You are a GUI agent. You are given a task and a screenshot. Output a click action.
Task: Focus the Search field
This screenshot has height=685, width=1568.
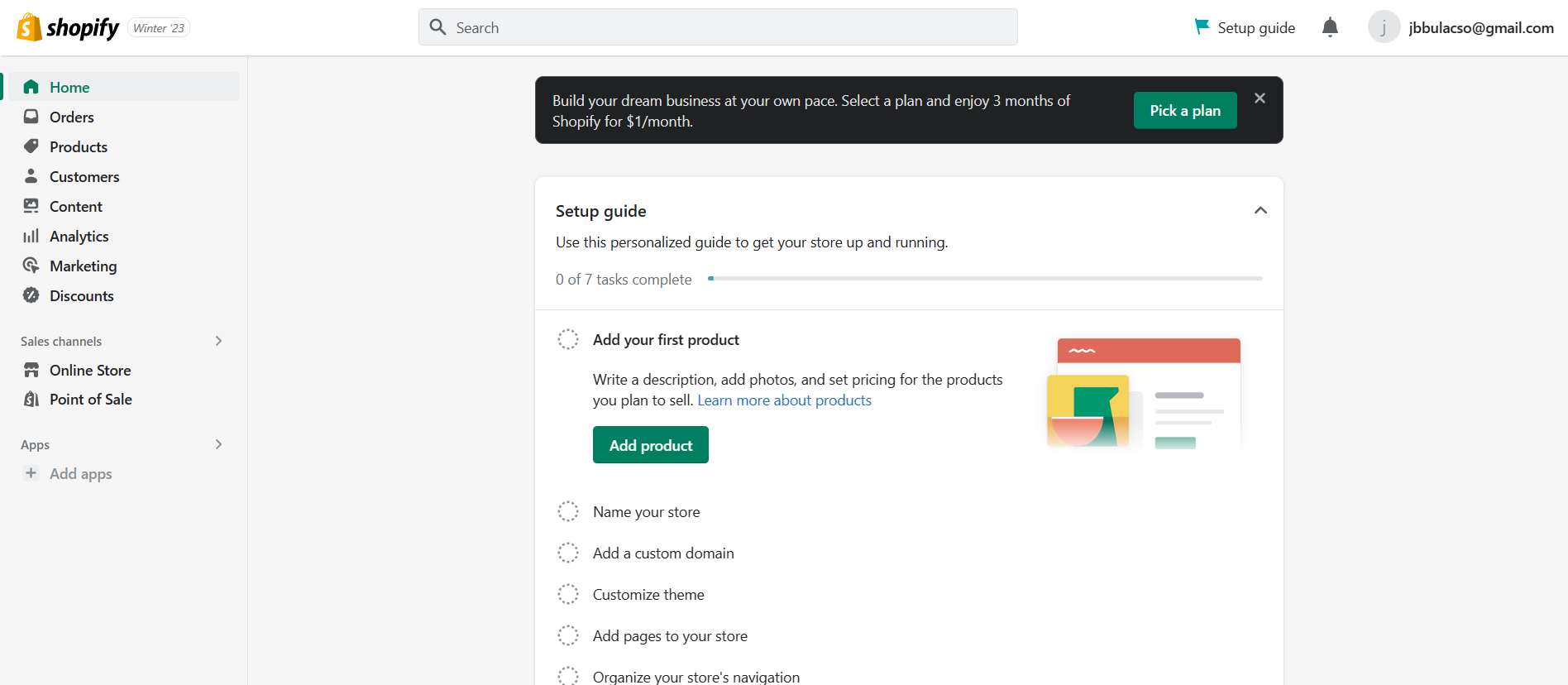pos(718,27)
